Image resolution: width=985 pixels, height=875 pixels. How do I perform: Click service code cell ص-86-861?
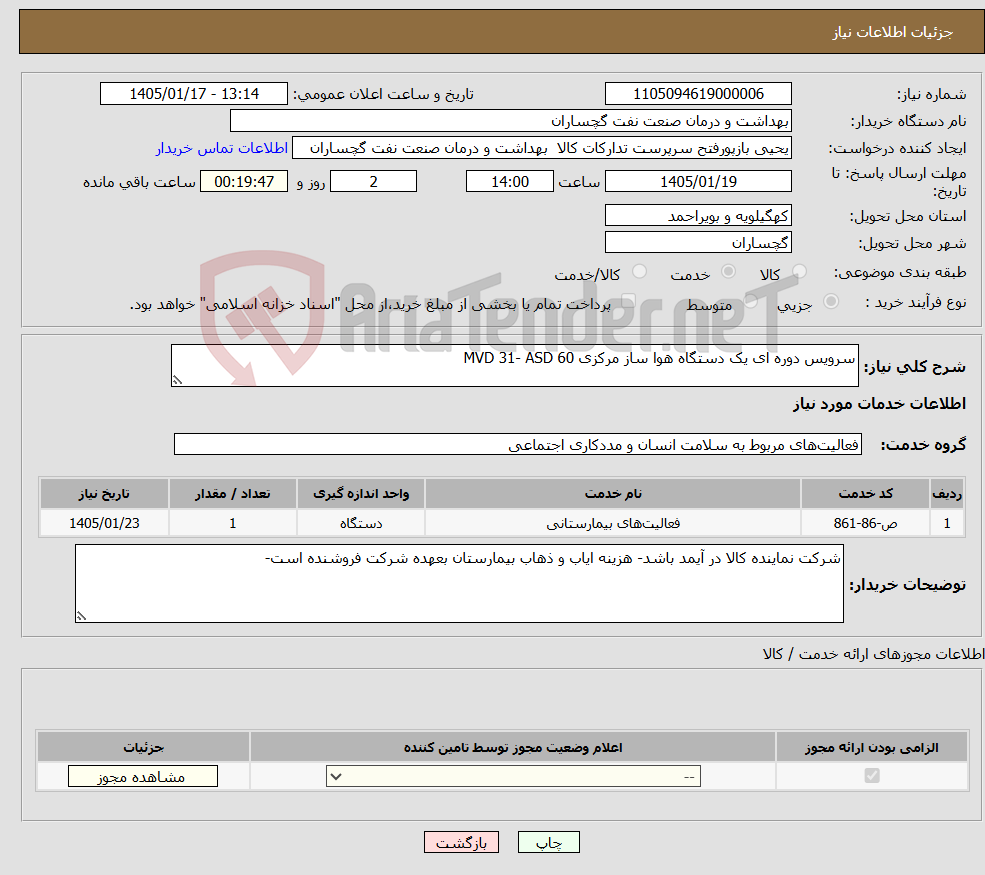865,523
